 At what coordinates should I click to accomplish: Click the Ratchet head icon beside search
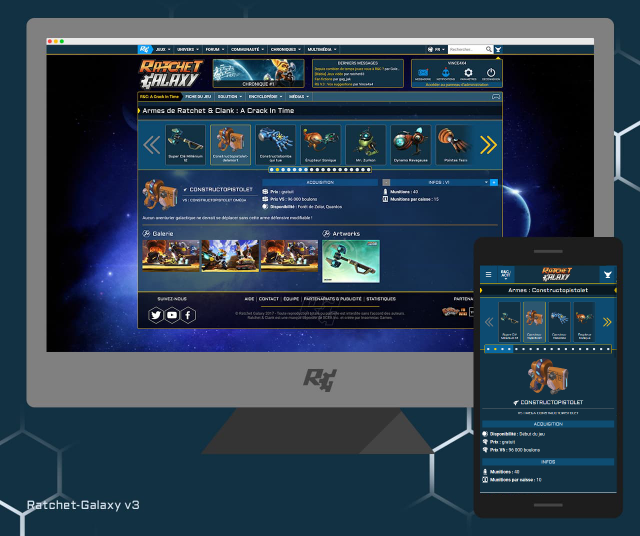(498, 49)
